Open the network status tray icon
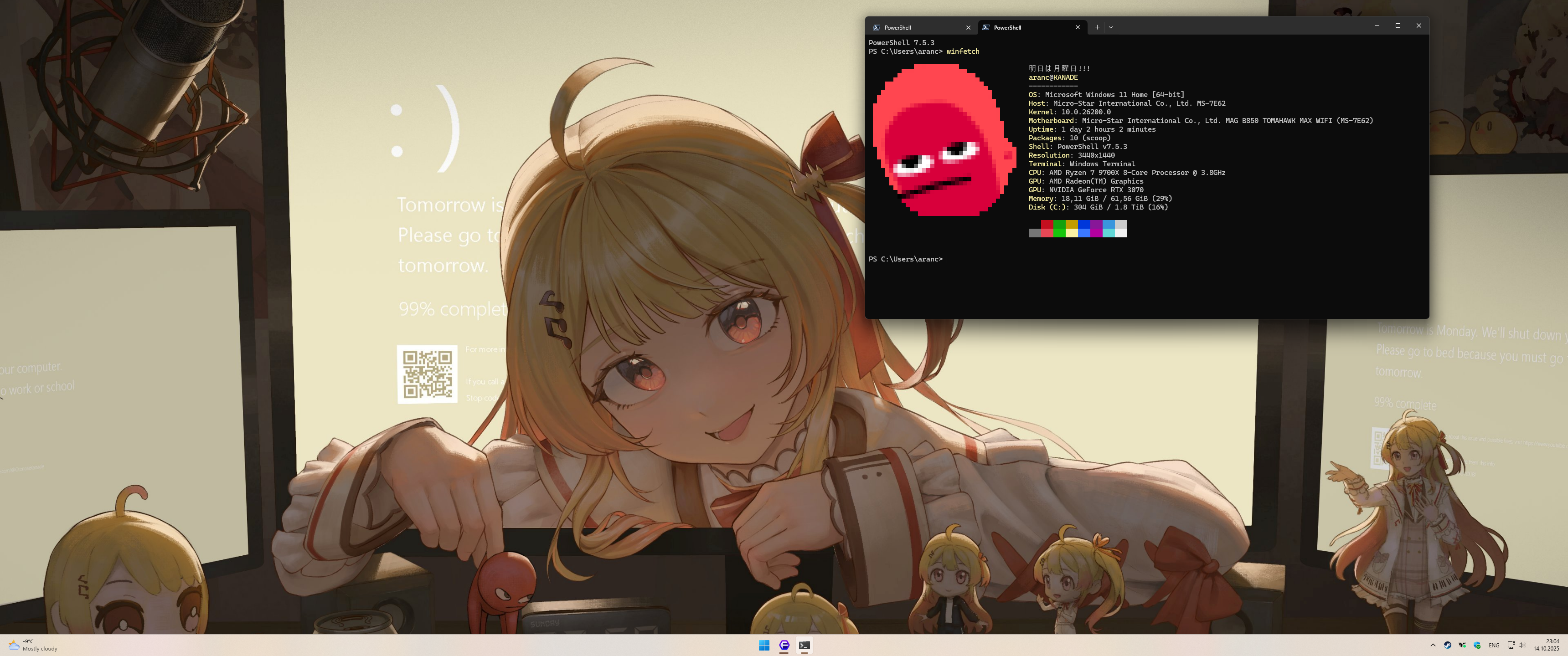 point(1511,645)
